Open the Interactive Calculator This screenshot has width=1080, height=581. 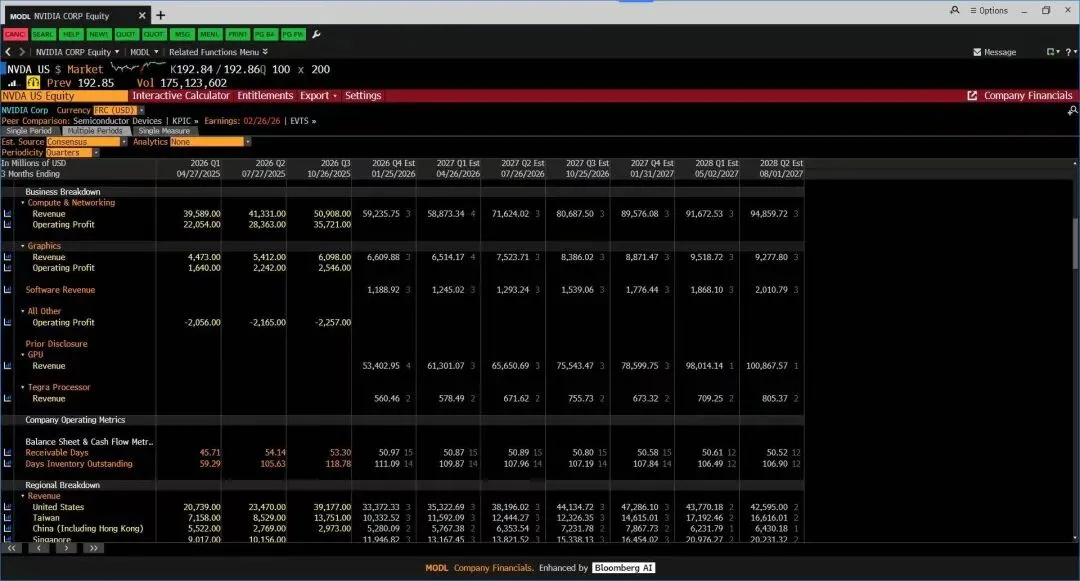pos(180,96)
